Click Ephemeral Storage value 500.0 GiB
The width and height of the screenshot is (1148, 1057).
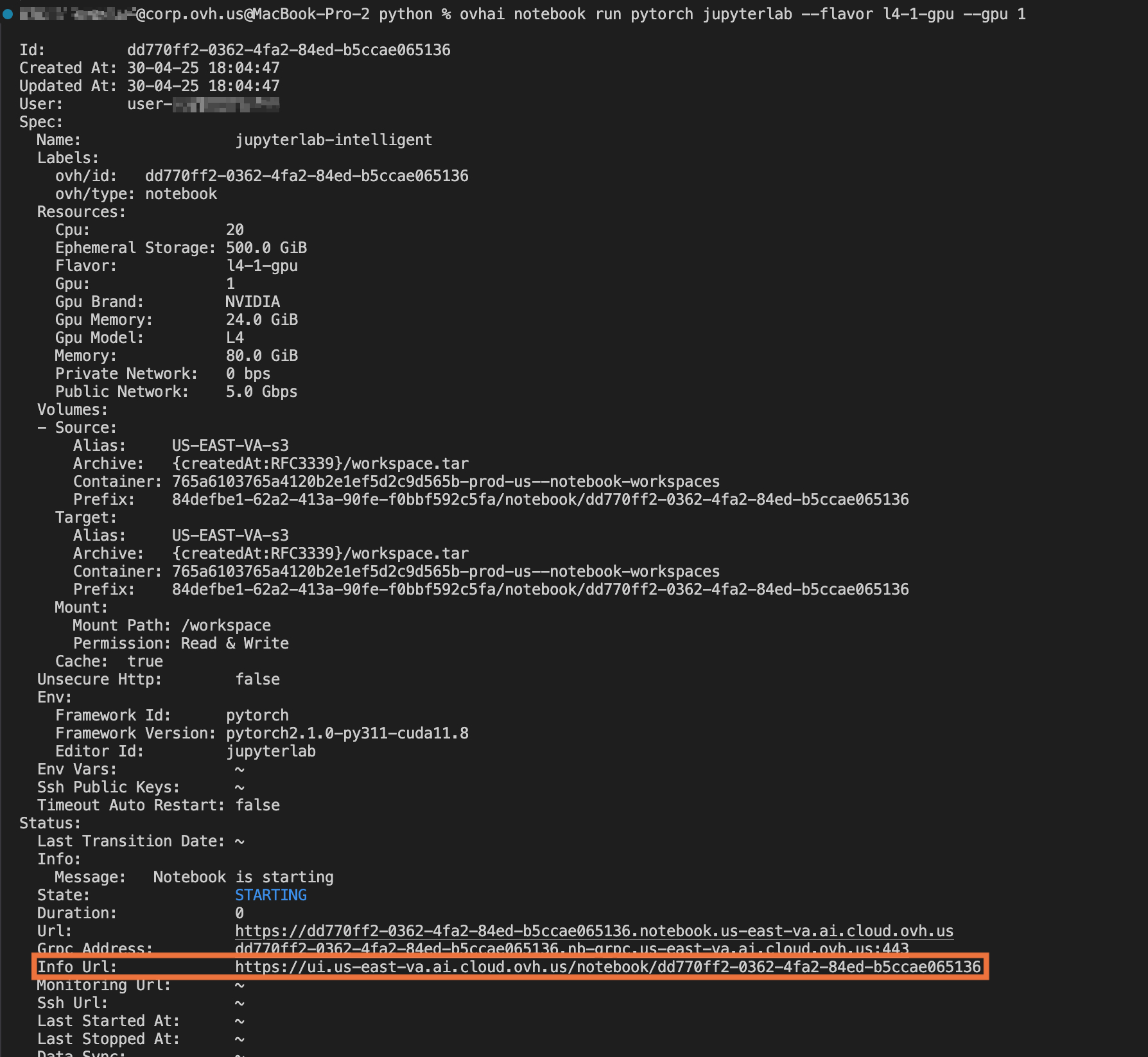pyautogui.click(x=266, y=248)
